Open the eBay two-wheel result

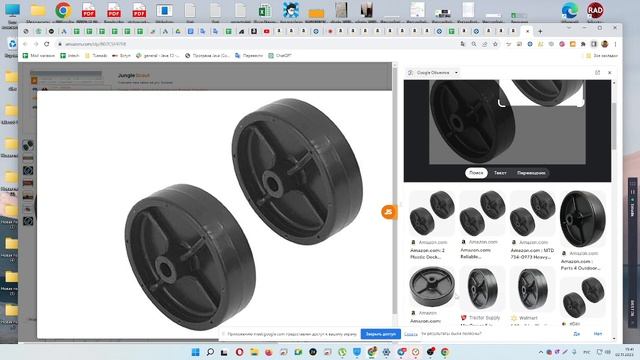(x=583, y=298)
